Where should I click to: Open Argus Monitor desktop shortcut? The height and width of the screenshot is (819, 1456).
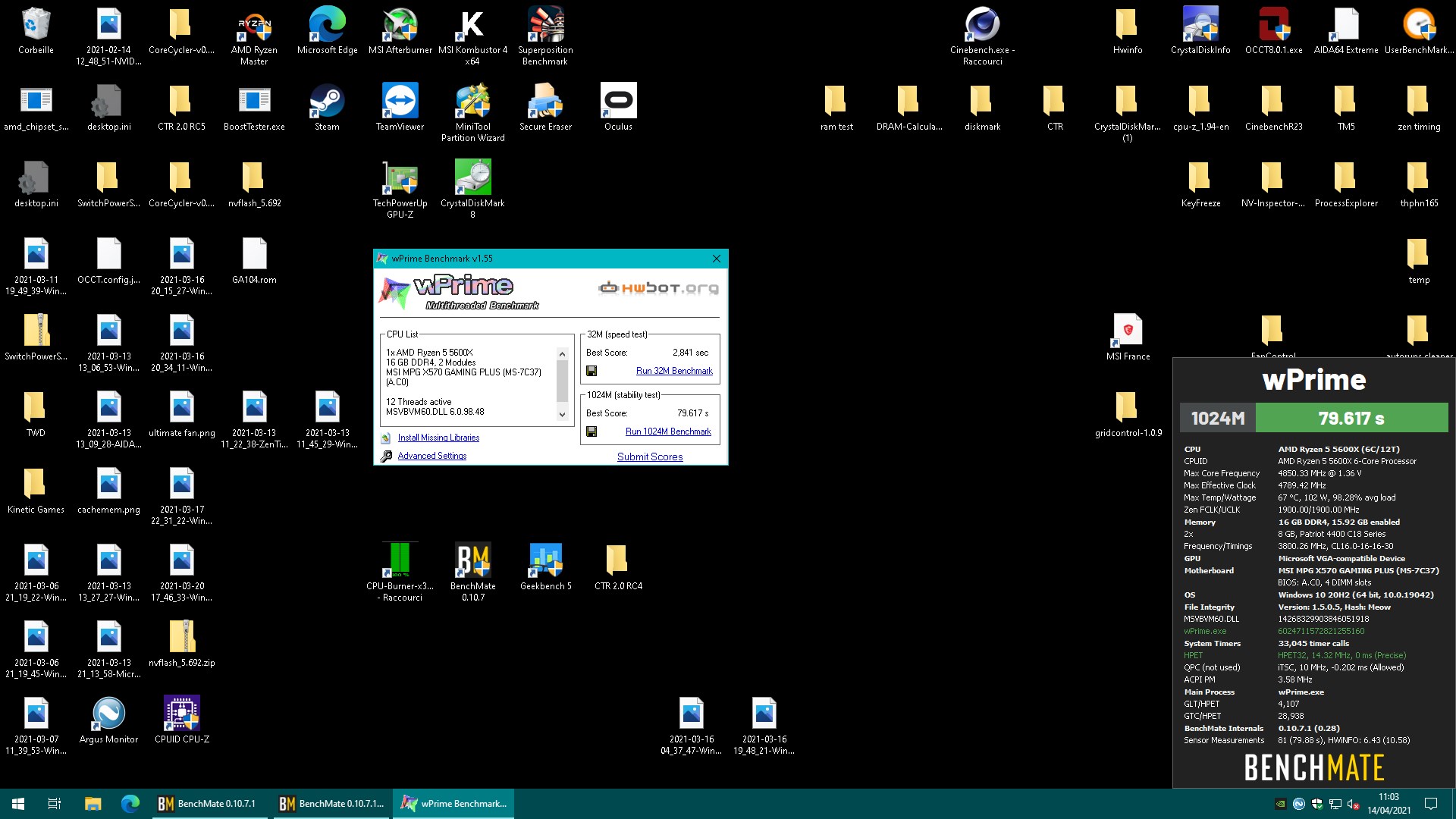click(108, 720)
